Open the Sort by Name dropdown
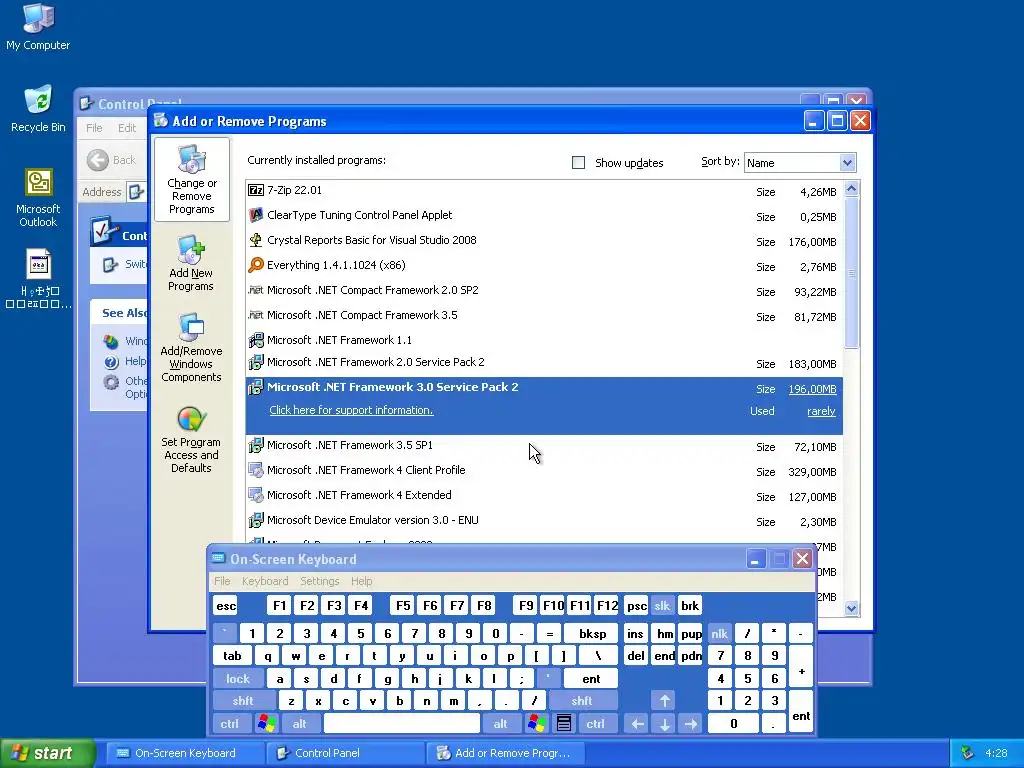1024x768 pixels. point(800,163)
